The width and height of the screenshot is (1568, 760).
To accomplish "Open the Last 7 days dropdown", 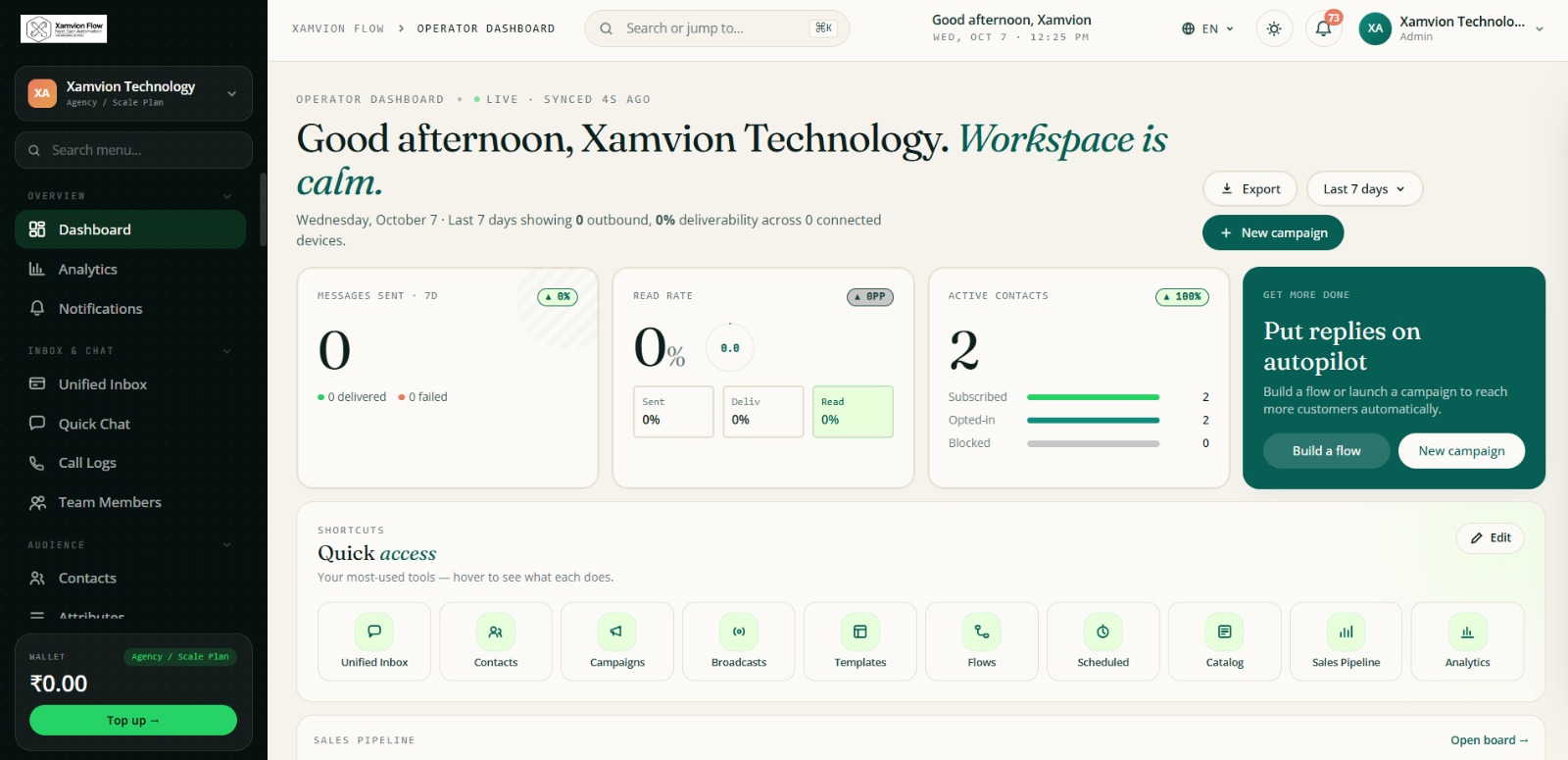I will 1364,189.
